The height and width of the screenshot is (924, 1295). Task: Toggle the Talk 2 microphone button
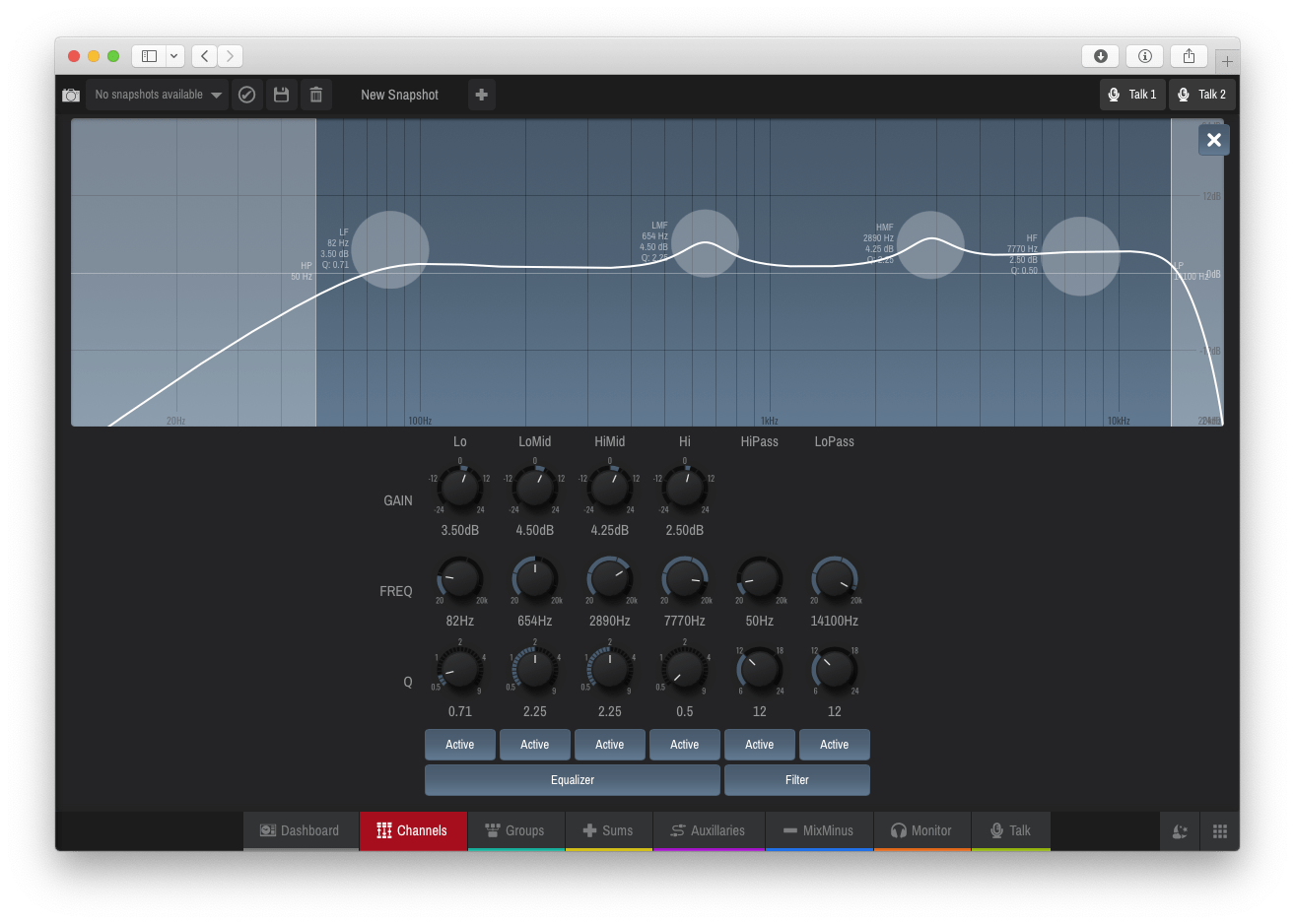1202,95
